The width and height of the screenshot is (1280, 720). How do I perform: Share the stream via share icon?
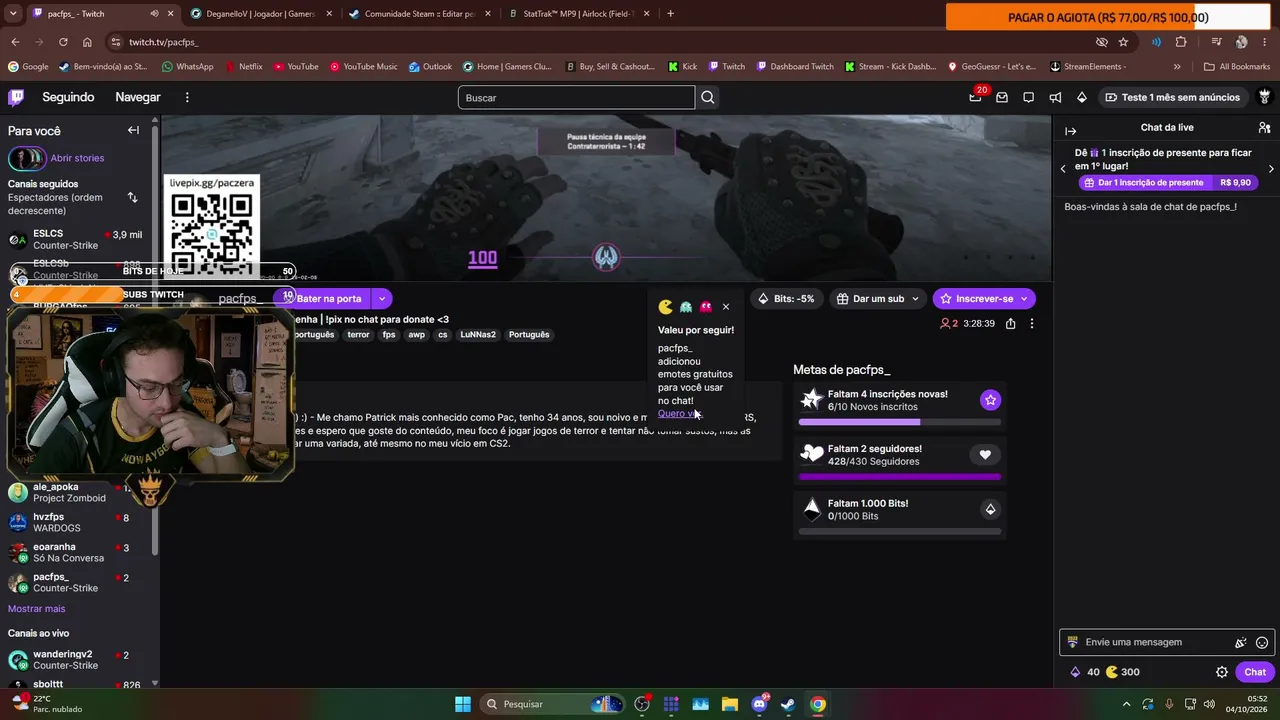pos(1010,324)
